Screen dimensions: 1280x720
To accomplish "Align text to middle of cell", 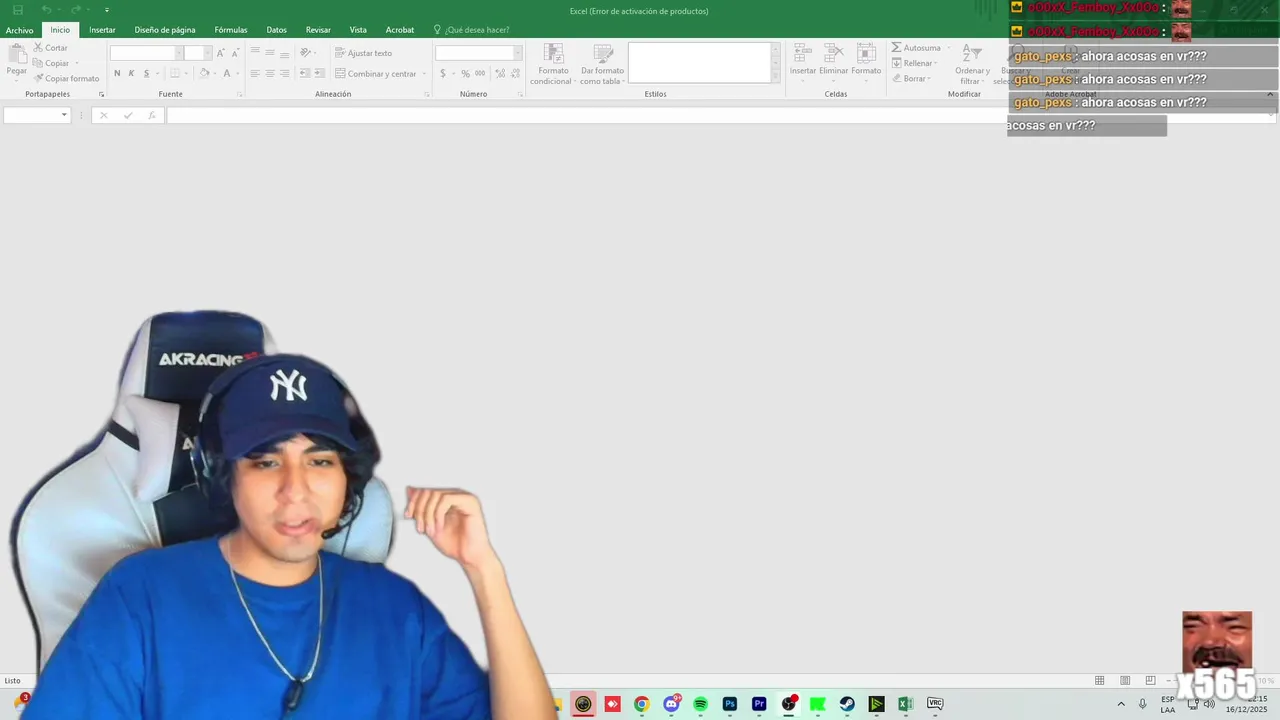I will coord(270,52).
